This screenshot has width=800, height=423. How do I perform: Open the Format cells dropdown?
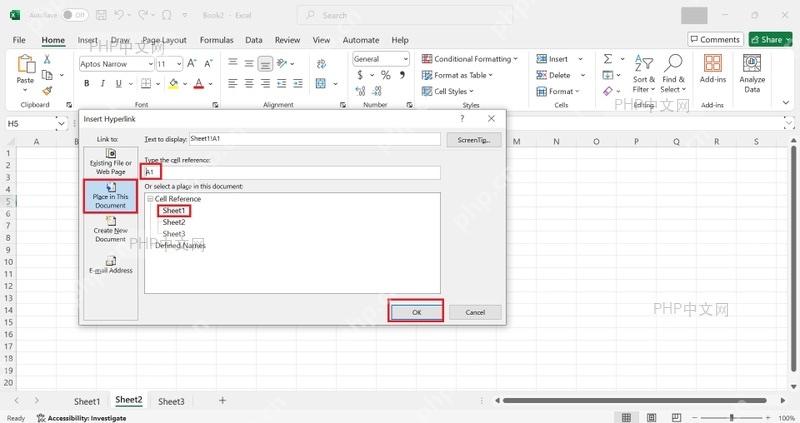click(558, 91)
